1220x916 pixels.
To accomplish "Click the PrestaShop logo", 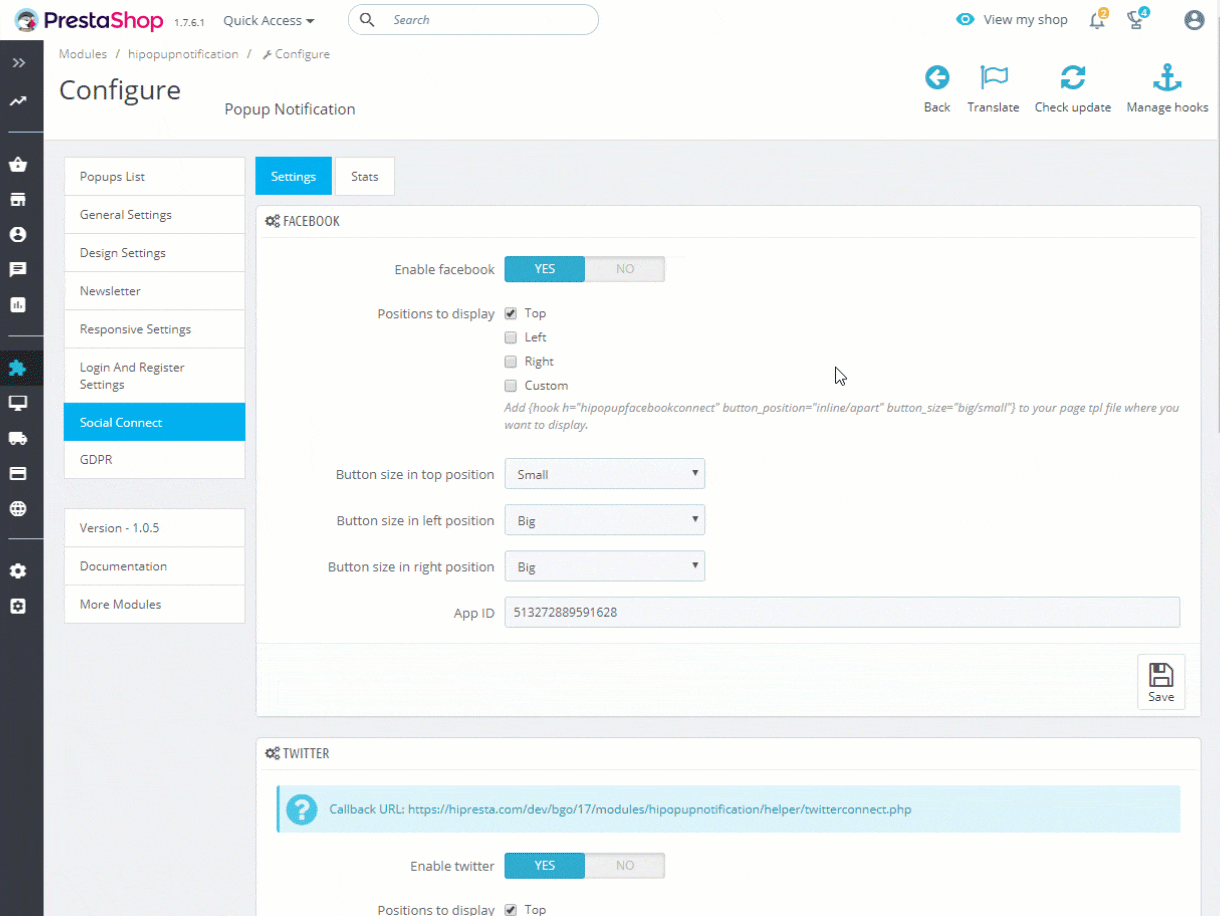I will coord(90,20).
